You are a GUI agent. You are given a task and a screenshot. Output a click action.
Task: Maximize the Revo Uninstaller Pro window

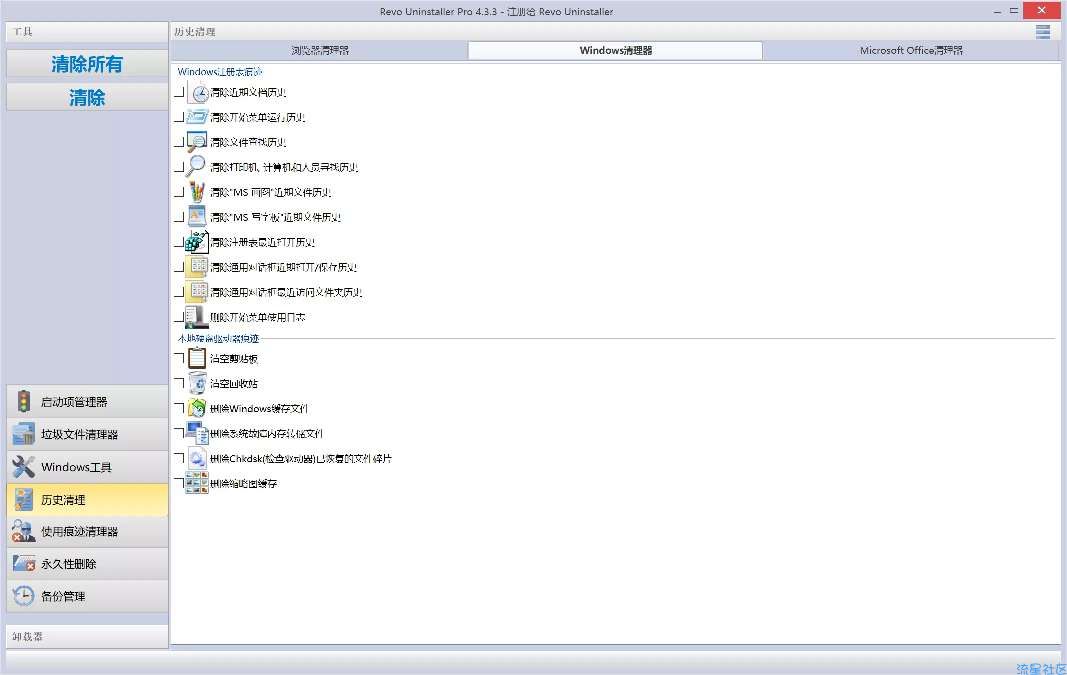(x=1013, y=11)
